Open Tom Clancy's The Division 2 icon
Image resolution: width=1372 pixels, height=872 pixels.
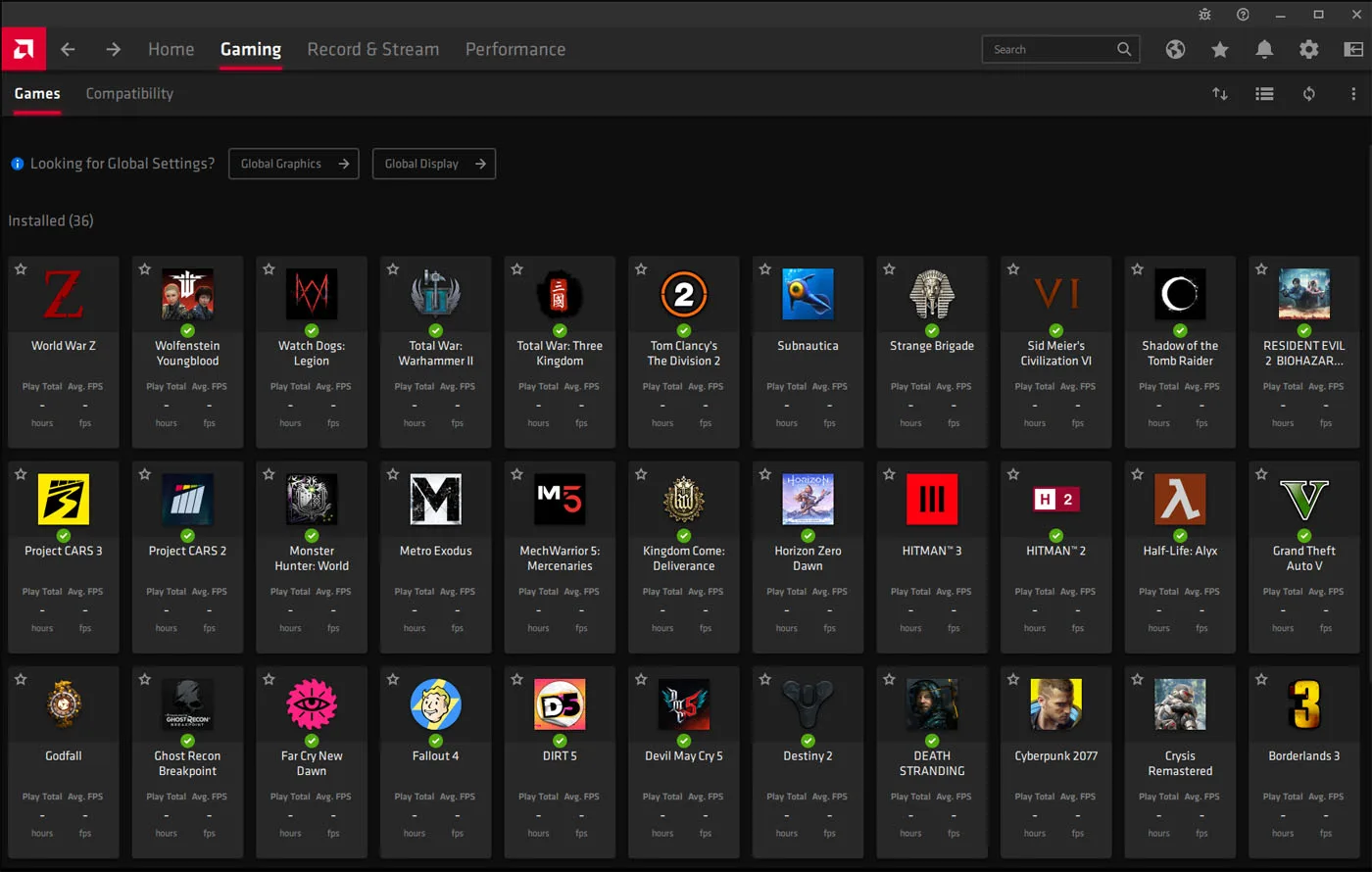[x=684, y=294]
